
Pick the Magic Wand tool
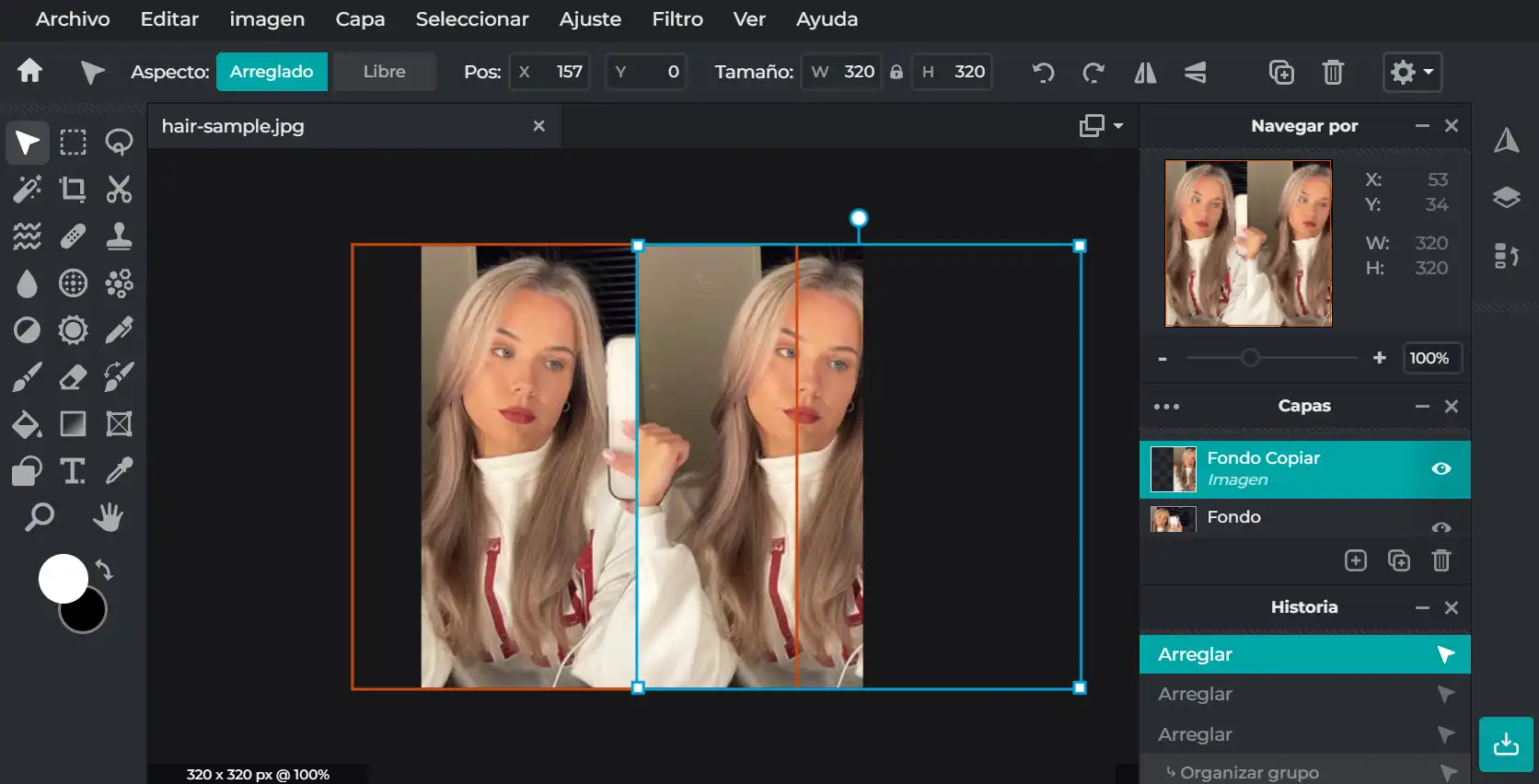tap(27, 190)
